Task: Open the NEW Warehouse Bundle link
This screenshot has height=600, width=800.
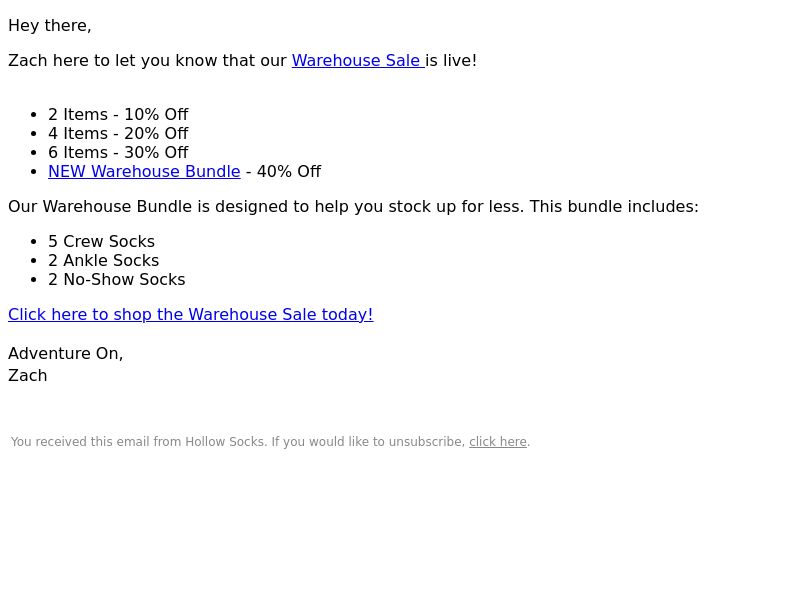Action: [x=144, y=171]
